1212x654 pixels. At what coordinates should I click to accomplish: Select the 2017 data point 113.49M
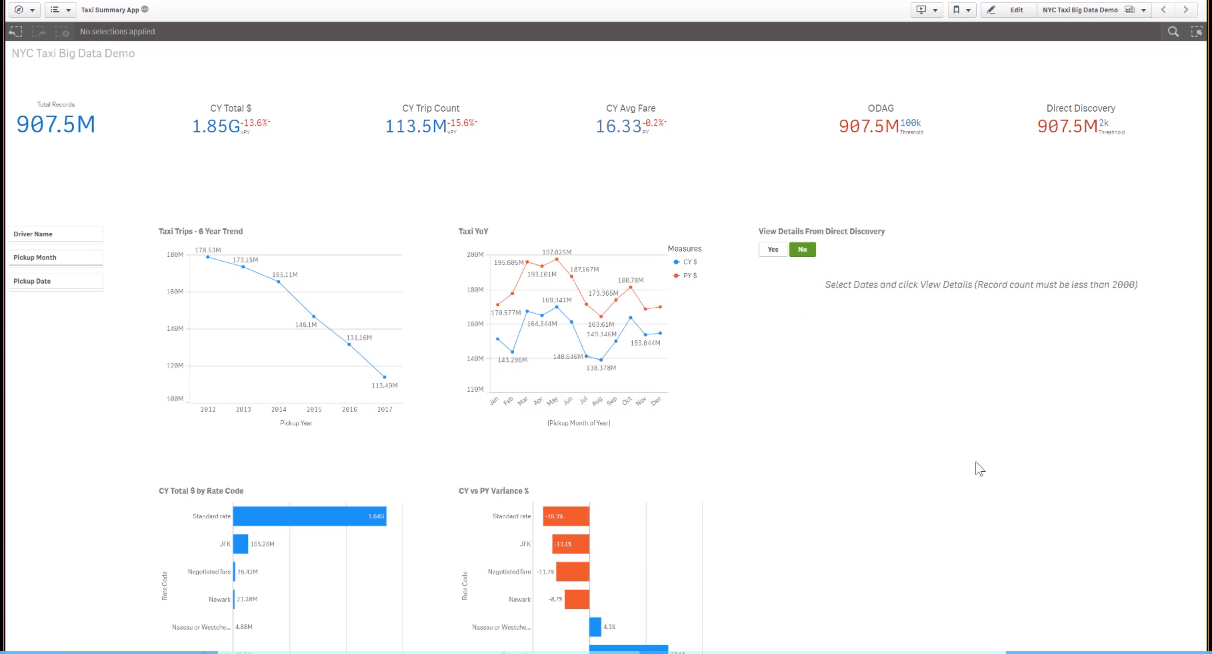384,377
